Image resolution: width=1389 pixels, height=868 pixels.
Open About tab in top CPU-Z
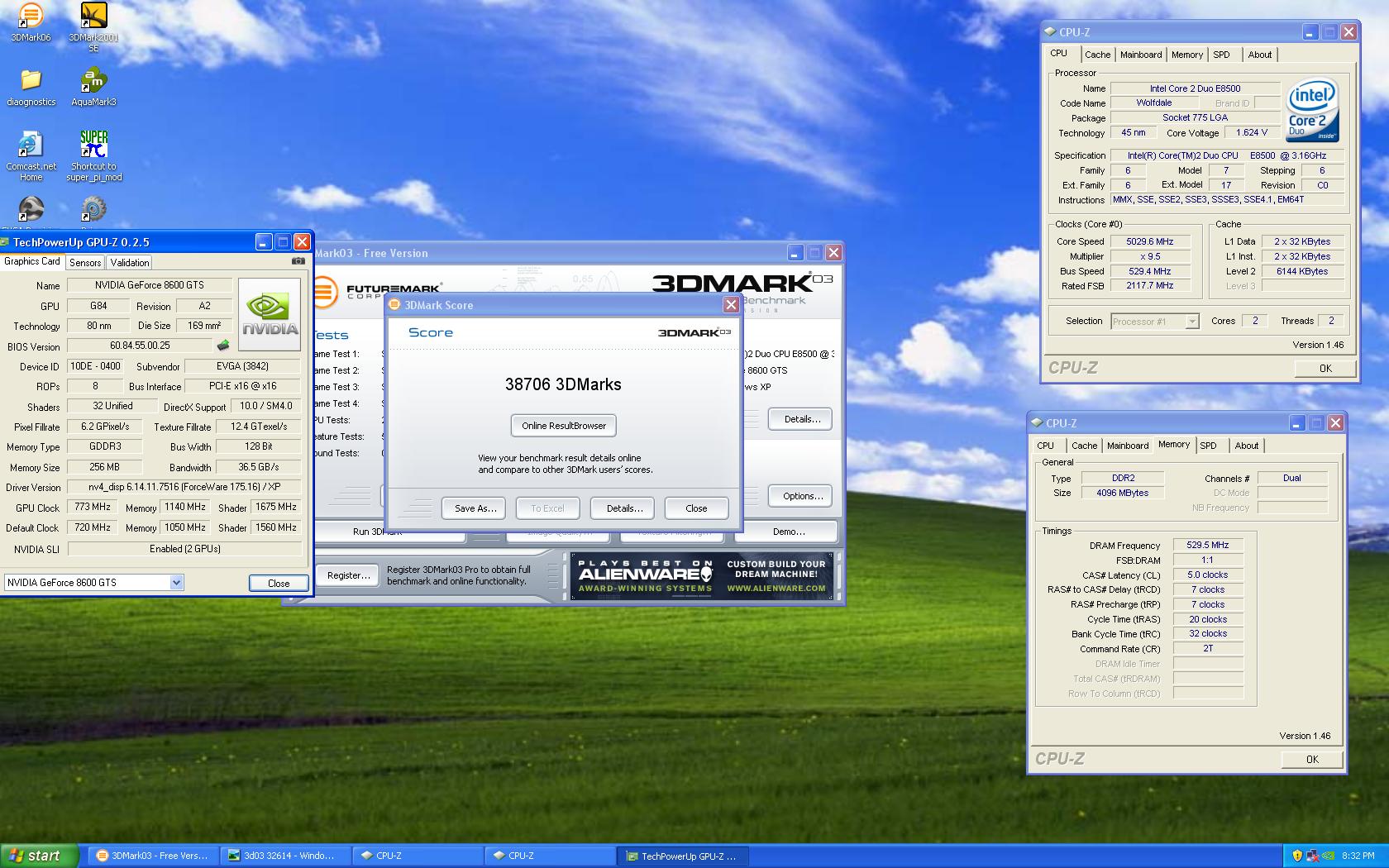pyautogui.click(x=1260, y=55)
